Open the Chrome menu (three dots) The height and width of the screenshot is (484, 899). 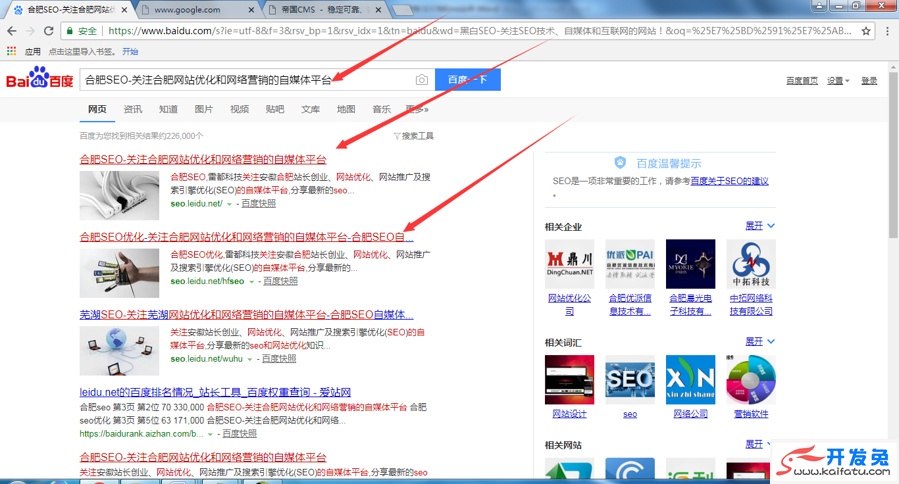888,31
